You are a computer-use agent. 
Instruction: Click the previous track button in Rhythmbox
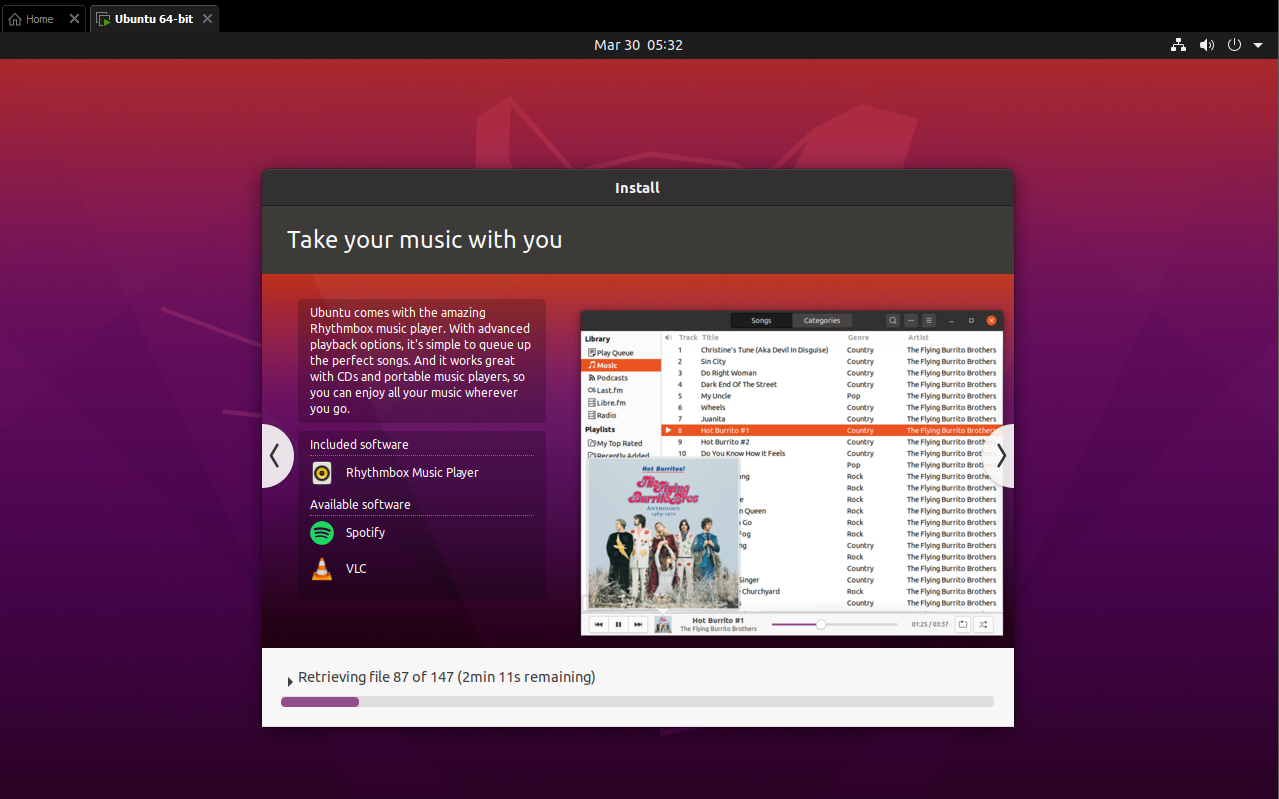pos(599,624)
